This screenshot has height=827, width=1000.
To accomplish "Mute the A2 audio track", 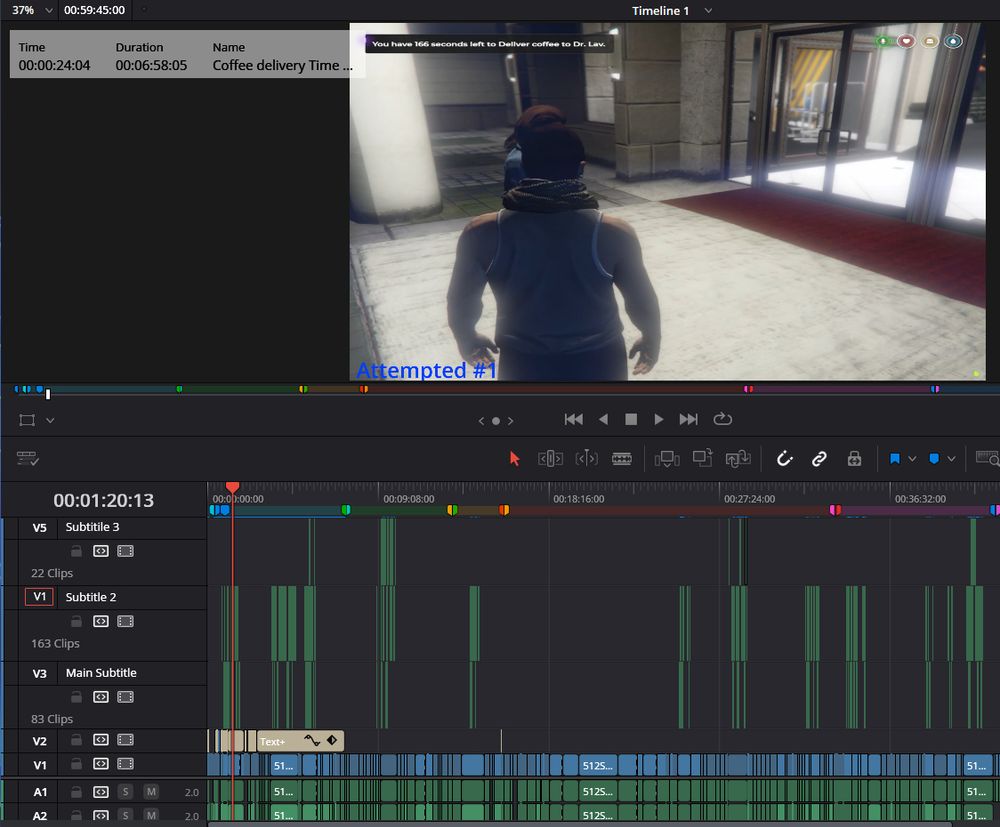I will coord(151,815).
